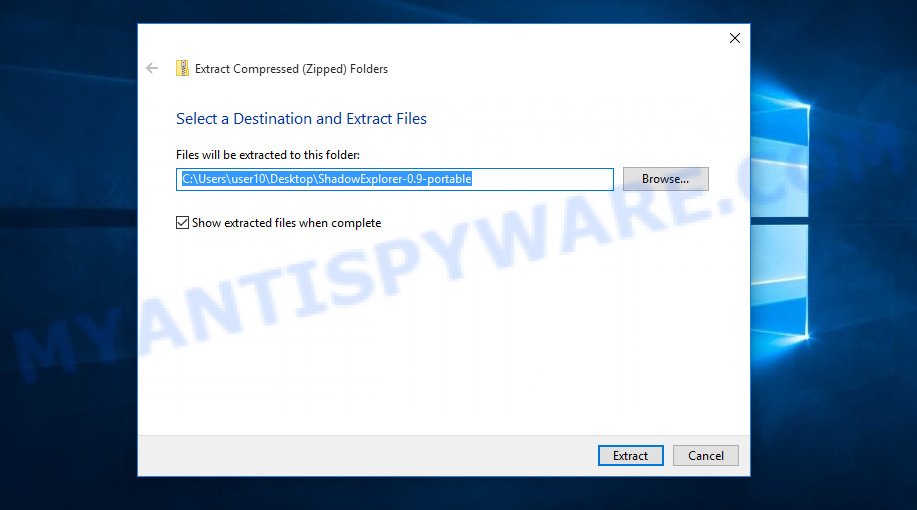Click the back arrow in the wizard

(x=152, y=68)
